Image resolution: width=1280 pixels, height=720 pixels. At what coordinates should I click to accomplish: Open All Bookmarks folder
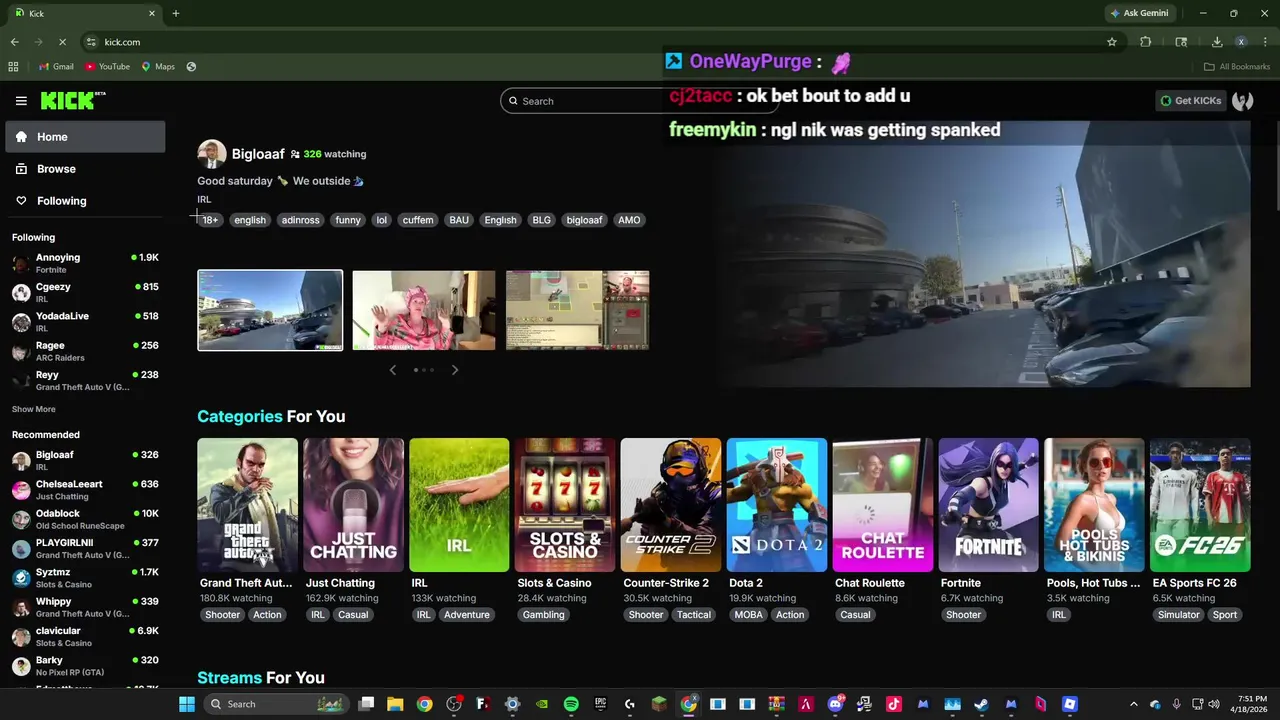coord(1237,67)
